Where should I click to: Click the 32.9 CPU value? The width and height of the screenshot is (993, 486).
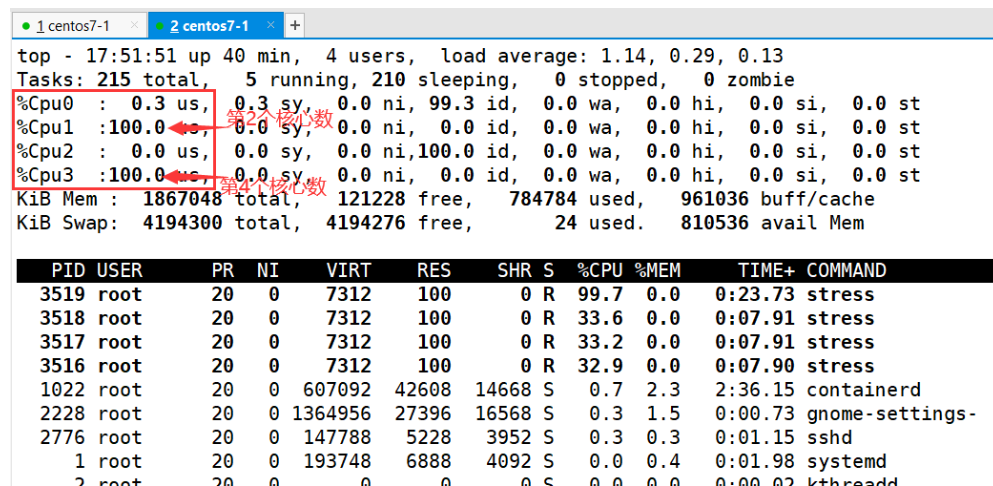(x=600, y=366)
